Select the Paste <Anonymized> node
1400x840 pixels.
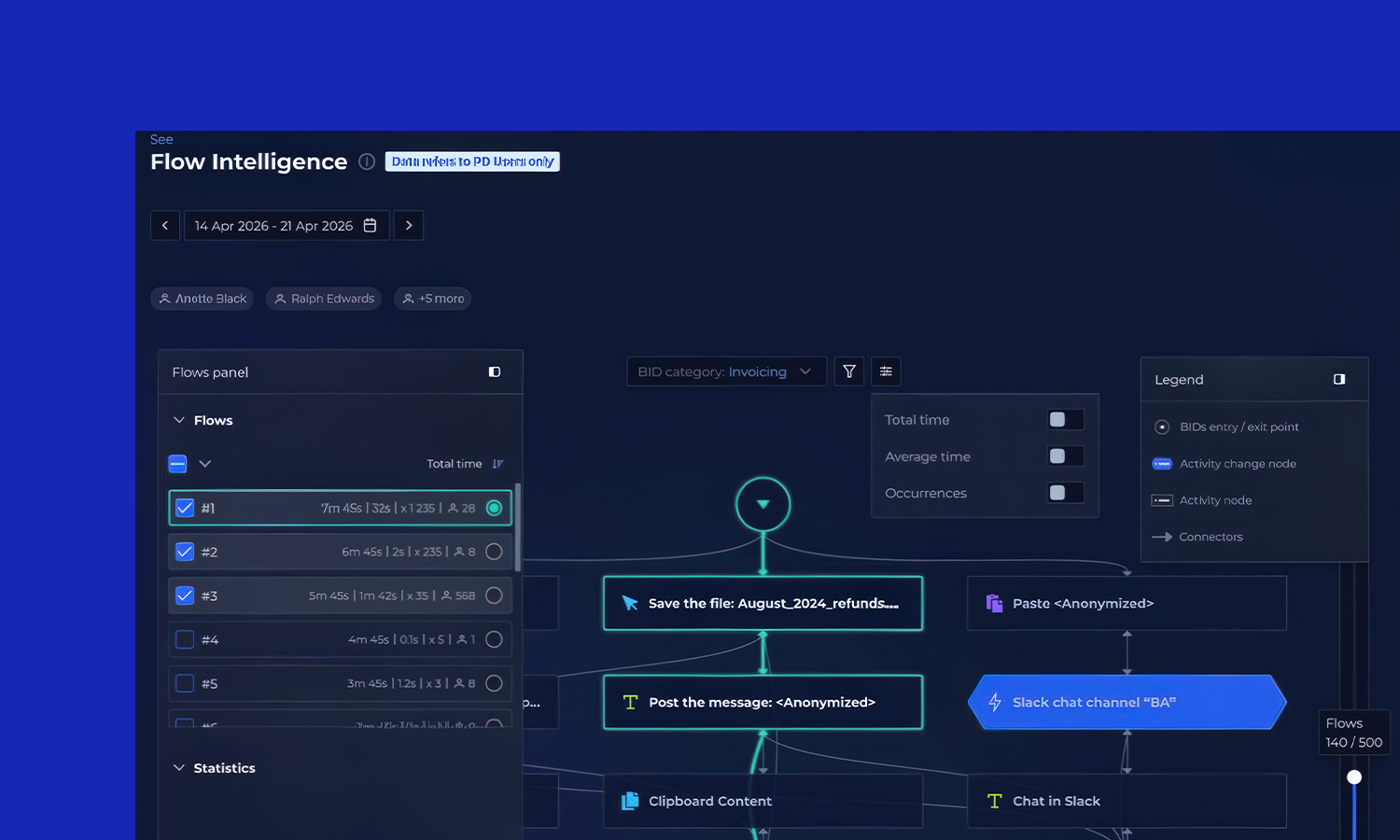pos(1127,603)
